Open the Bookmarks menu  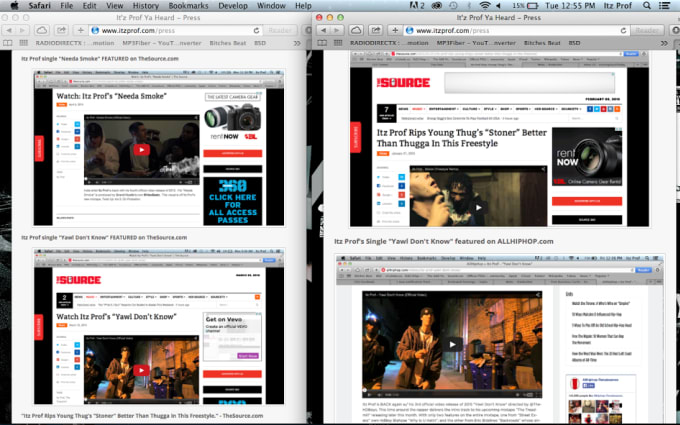(188, 6)
